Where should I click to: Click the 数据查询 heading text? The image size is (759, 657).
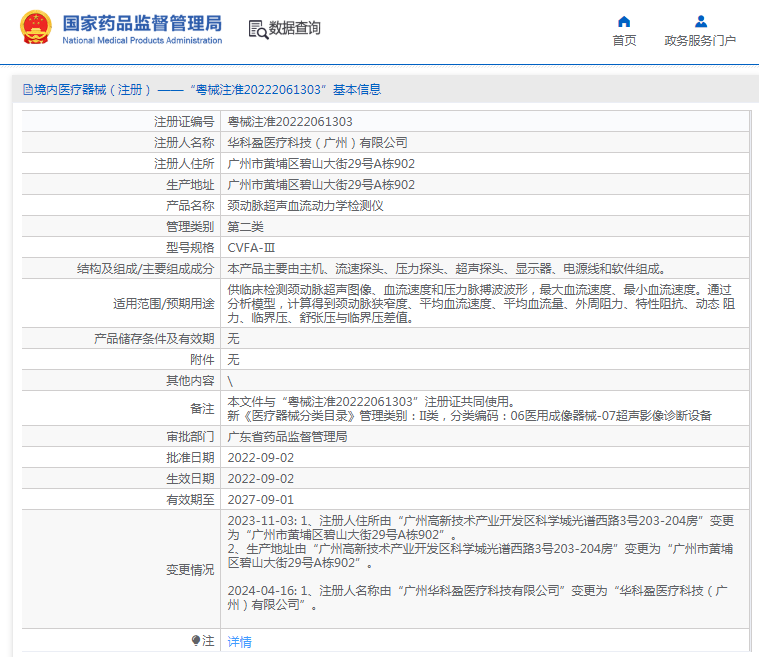tap(294, 28)
